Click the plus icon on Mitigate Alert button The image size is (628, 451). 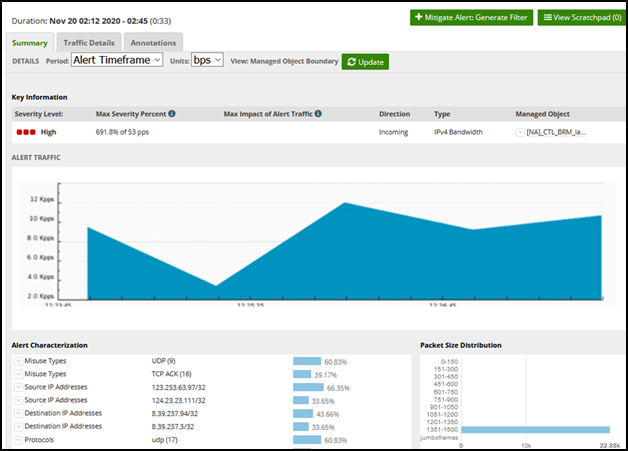[x=419, y=17]
